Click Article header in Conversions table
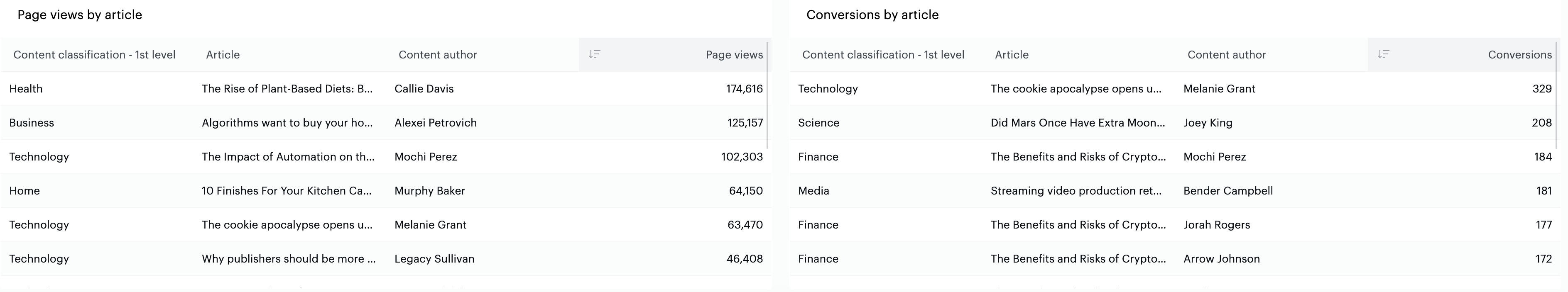This screenshot has width=1568, height=292. [1012, 55]
